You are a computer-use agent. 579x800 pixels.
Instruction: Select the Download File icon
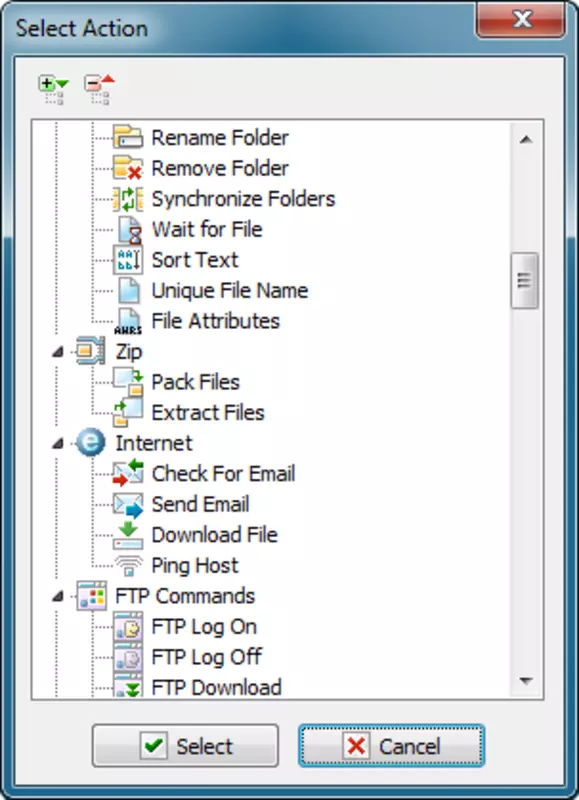coord(128,535)
